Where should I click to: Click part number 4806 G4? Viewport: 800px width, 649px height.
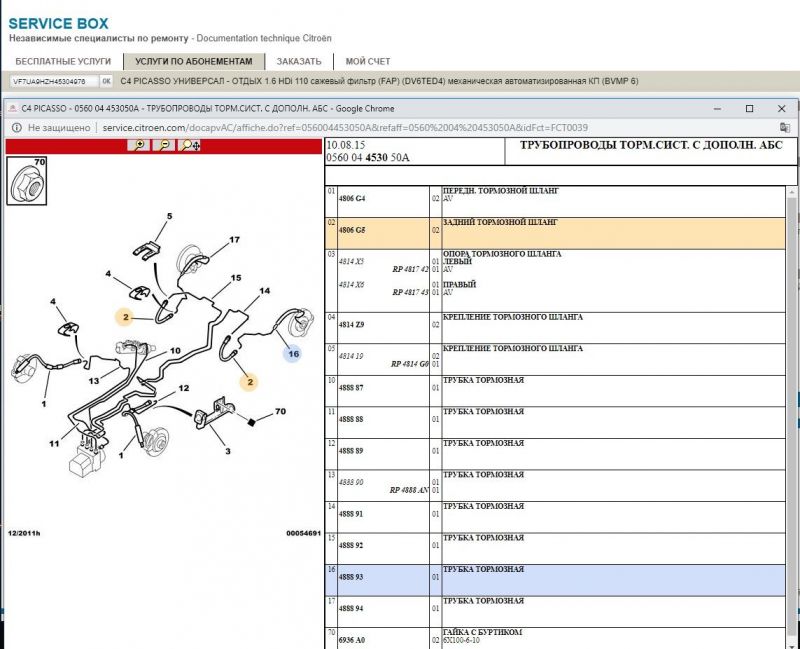(x=353, y=198)
